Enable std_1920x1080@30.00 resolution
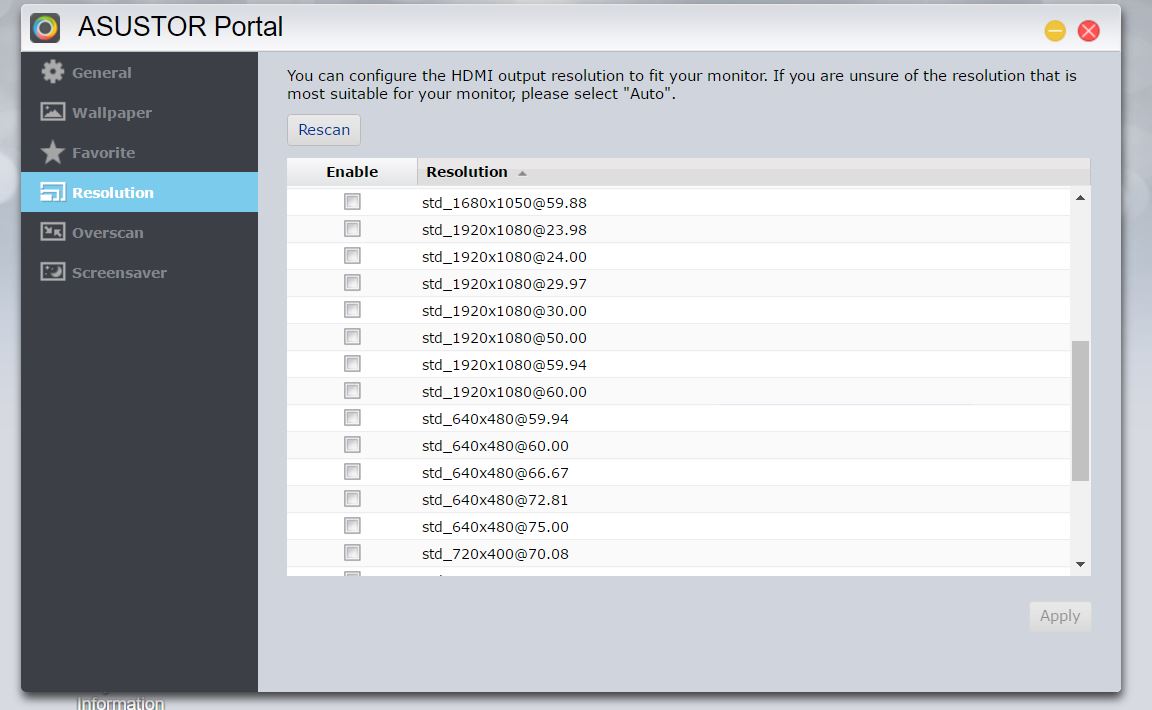This screenshot has width=1152, height=710. pos(353,309)
